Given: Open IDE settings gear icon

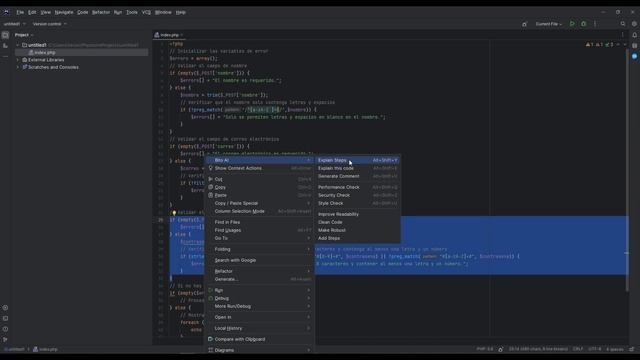Looking at the screenshot, I should [634, 24].
